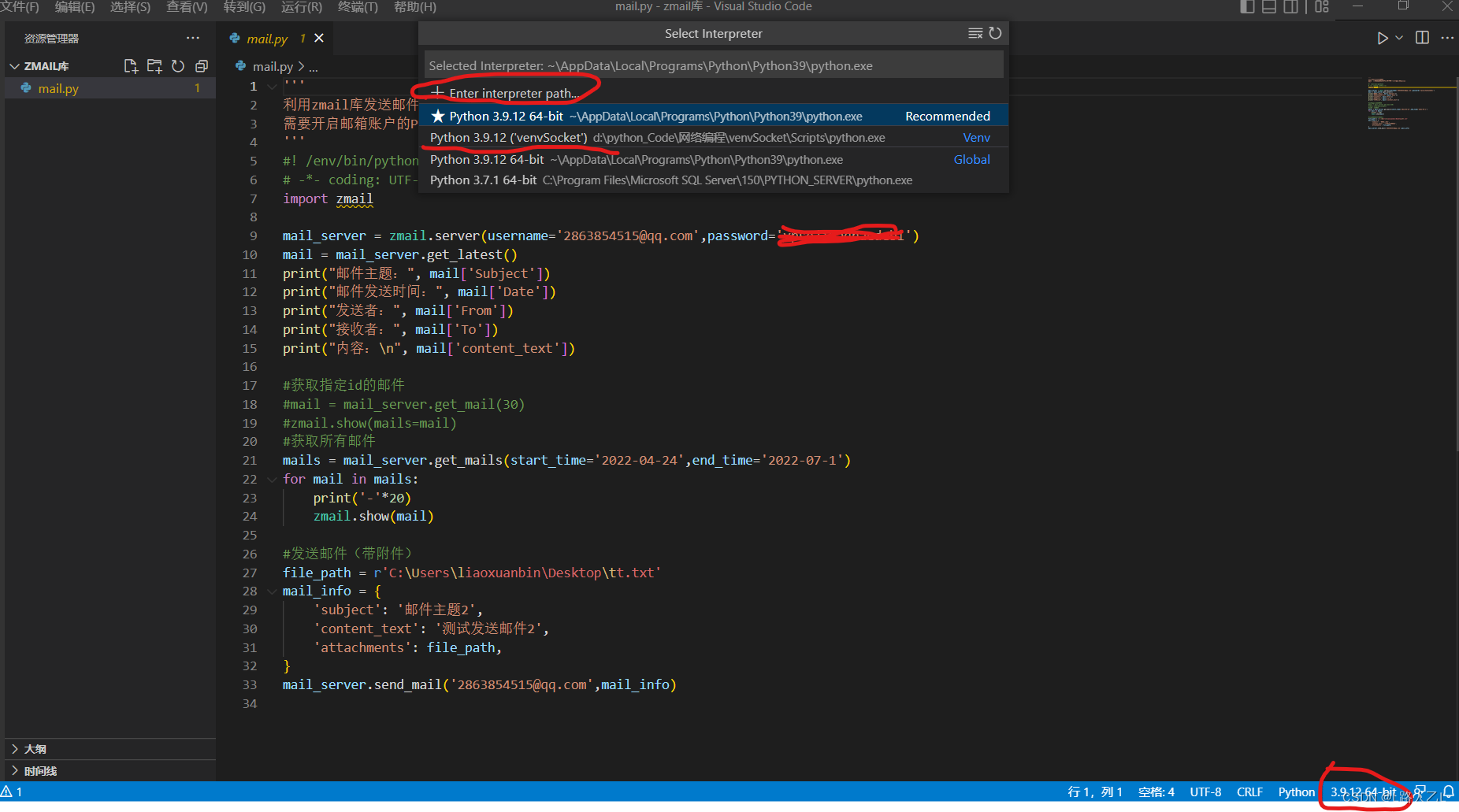Open the 转到(G) menu
This screenshot has width=1459, height=812.
(x=244, y=6)
